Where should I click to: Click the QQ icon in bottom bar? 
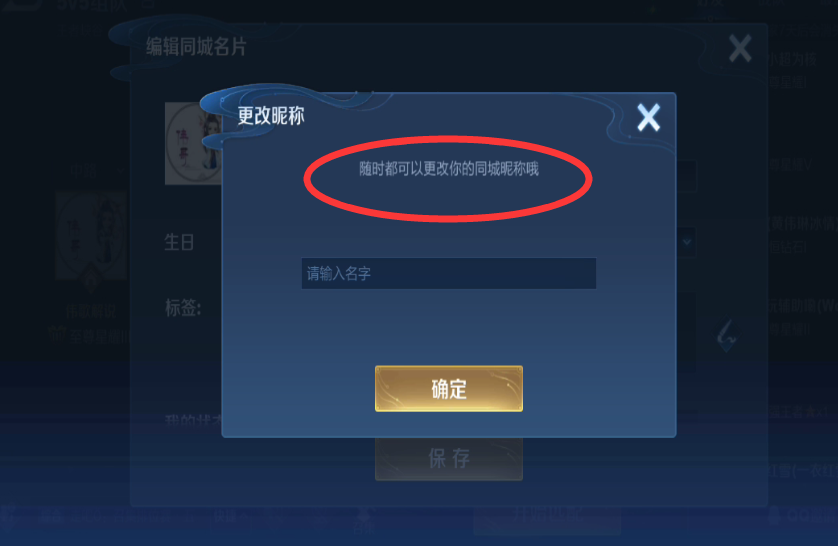[774, 516]
